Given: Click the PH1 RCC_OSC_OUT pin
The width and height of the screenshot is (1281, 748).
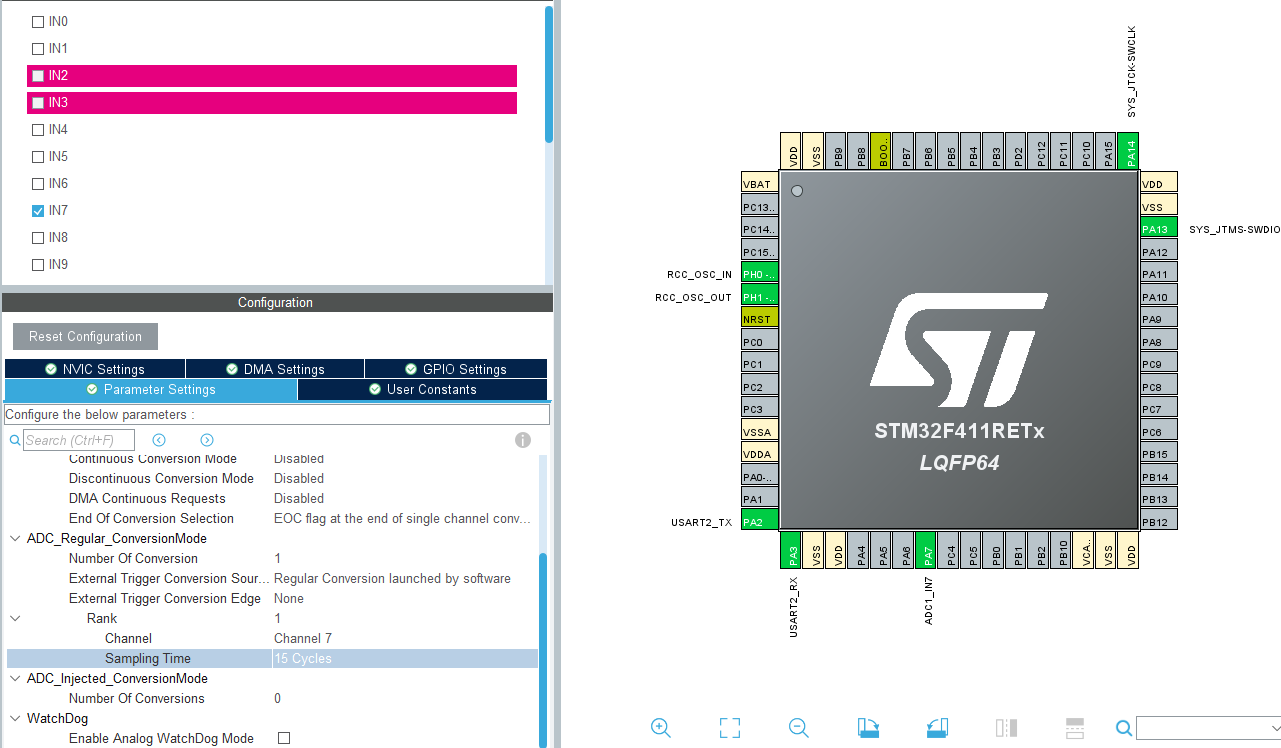Looking at the screenshot, I should [x=759, y=297].
